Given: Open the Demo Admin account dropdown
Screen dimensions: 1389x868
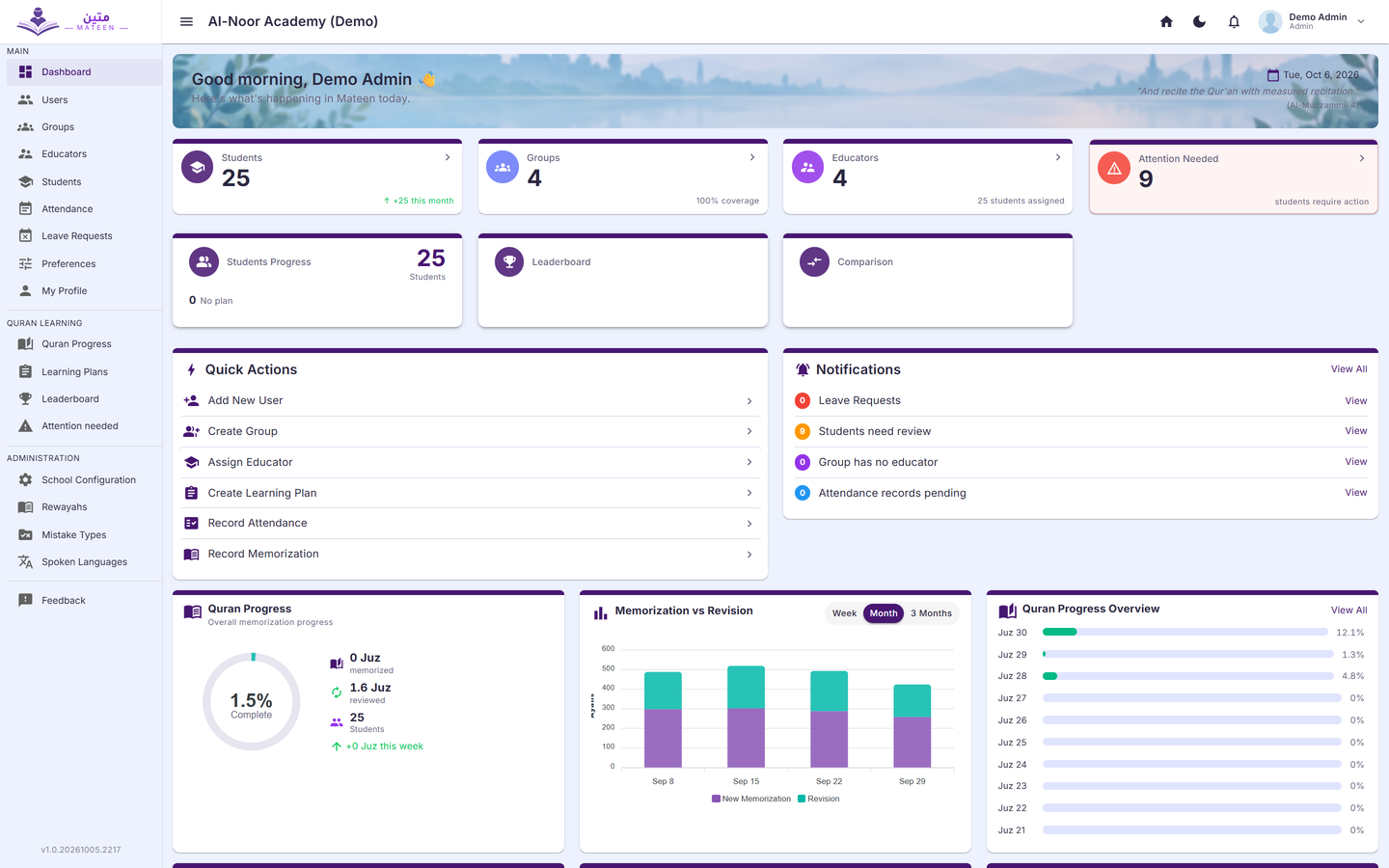Looking at the screenshot, I should coord(1313,21).
